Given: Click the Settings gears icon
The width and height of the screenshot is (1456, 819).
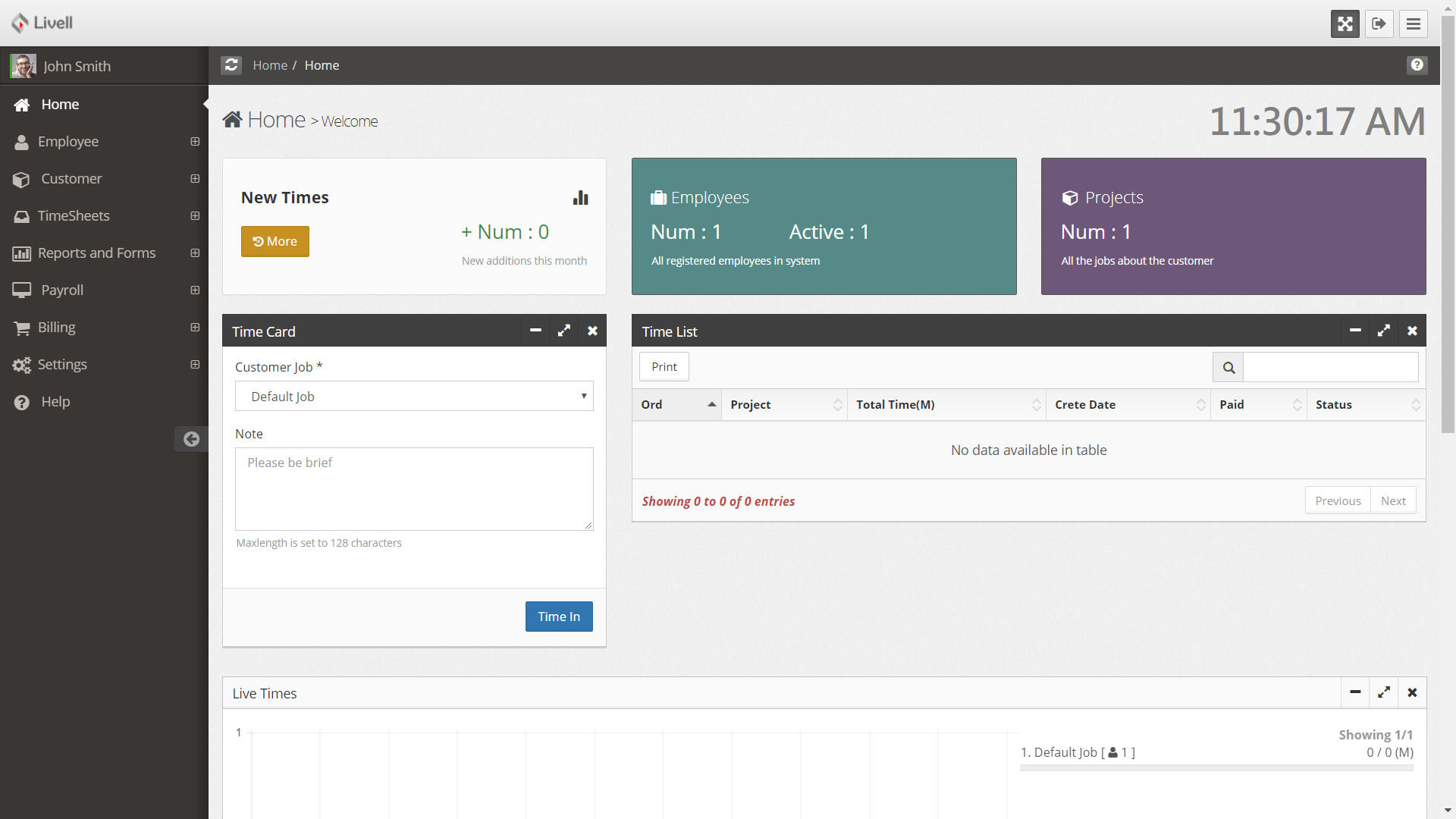Looking at the screenshot, I should pyautogui.click(x=21, y=365).
